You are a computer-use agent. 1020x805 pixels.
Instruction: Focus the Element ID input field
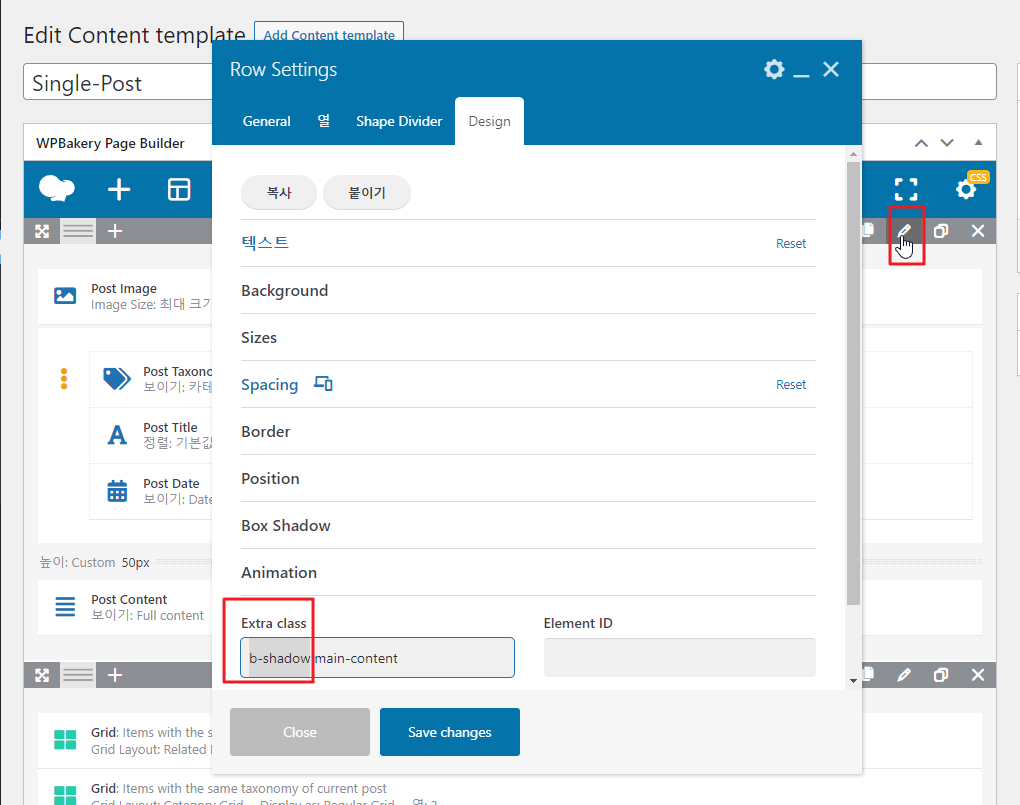pyautogui.click(x=680, y=658)
